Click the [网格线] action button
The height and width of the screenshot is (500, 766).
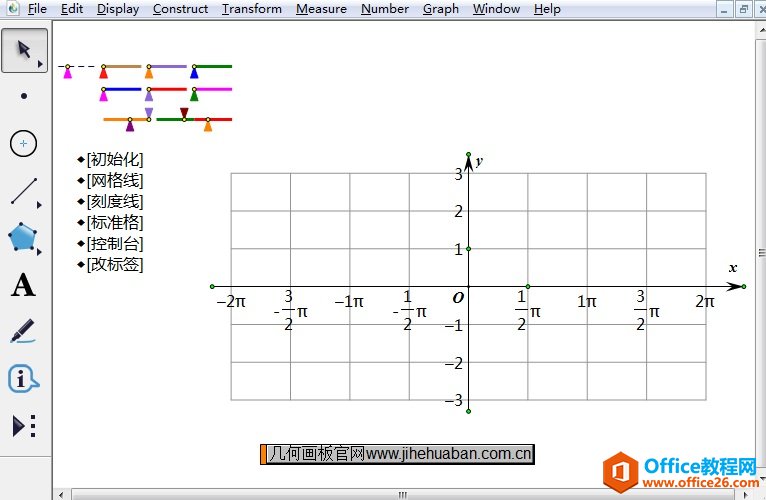(110, 180)
